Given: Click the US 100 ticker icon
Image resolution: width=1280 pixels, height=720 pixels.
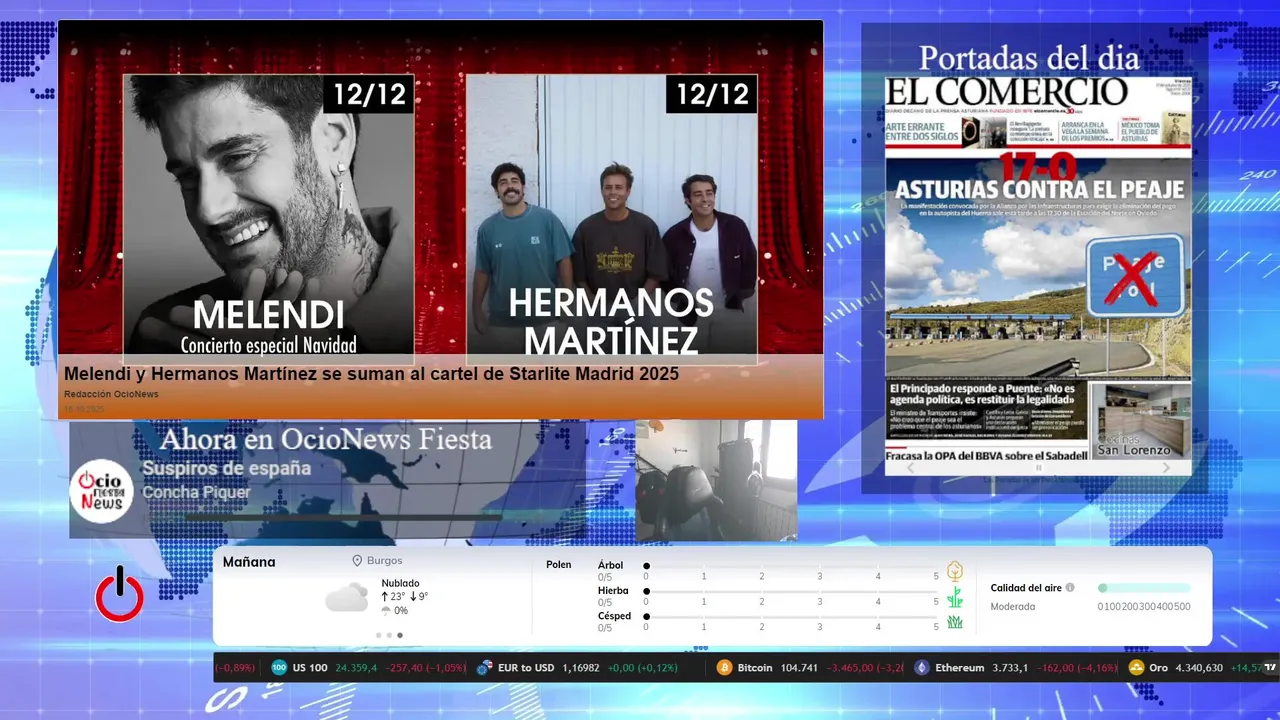Looking at the screenshot, I should (x=279, y=667).
